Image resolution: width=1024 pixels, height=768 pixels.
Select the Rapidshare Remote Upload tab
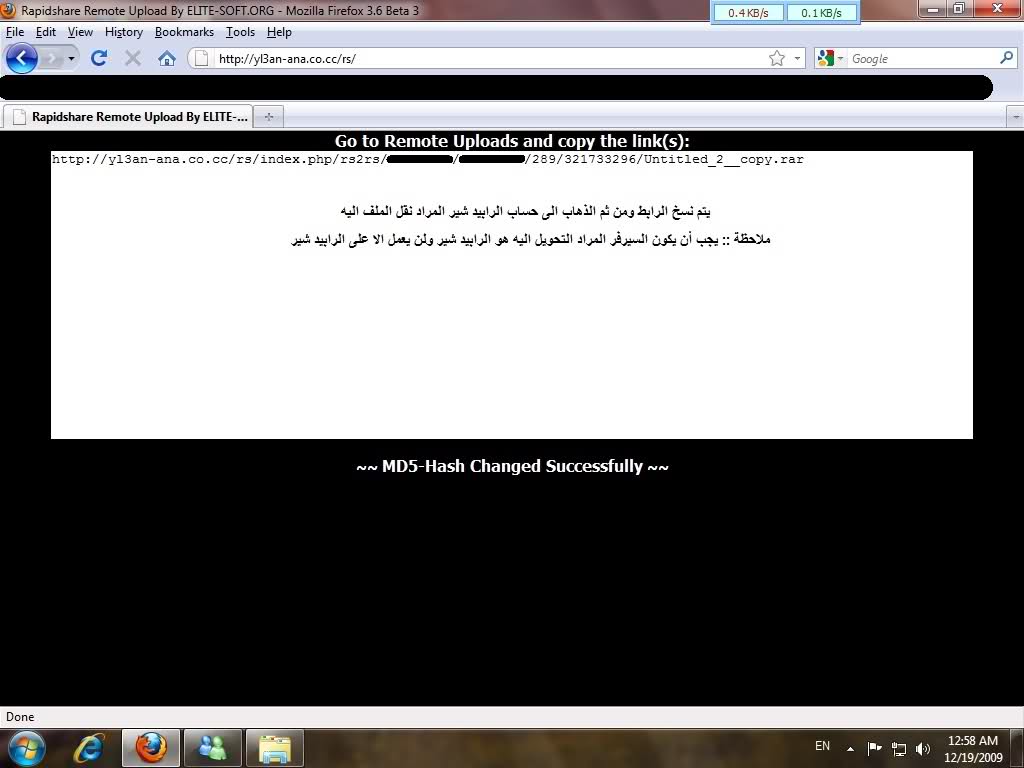[128, 117]
